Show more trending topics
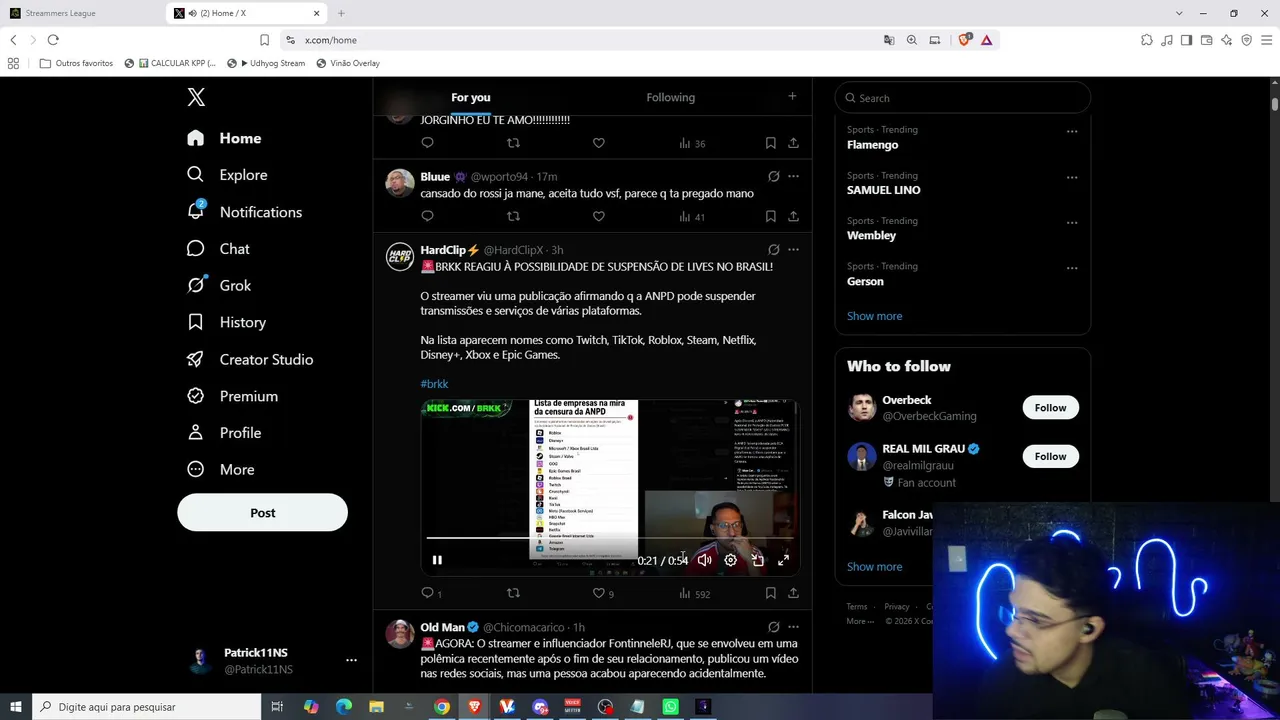The image size is (1280, 720). (874, 316)
